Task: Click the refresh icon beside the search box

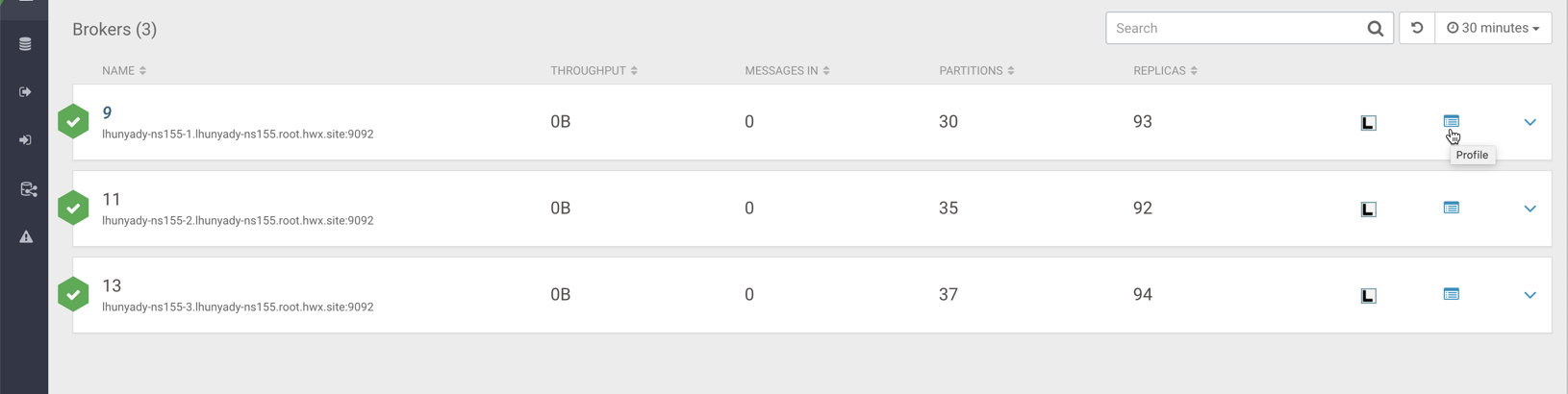Action: [x=1416, y=28]
